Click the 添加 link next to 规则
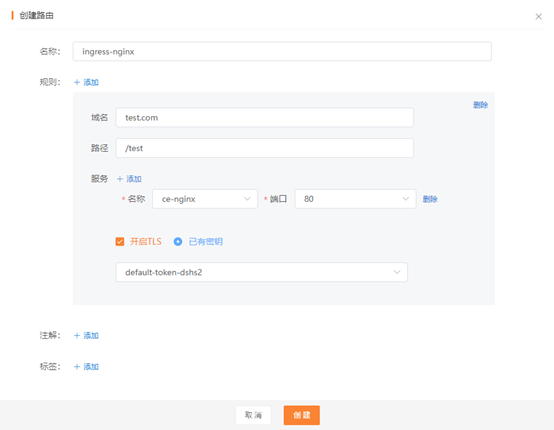The image size is (554, 430). tap(91, 82)
